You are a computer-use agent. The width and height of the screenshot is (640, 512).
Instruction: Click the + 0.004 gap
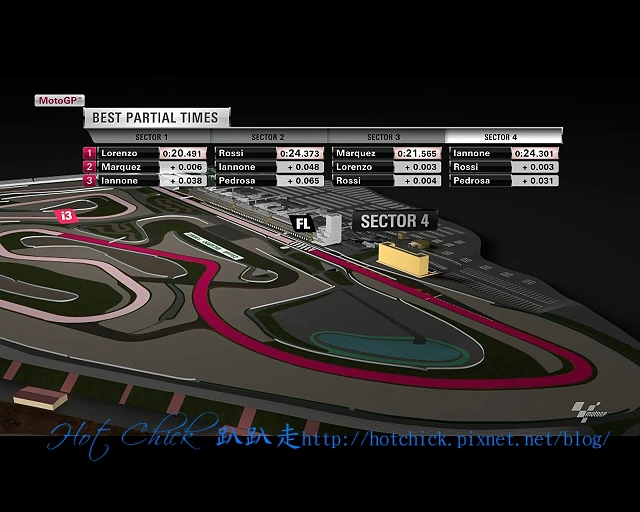(x=417, y=180)
